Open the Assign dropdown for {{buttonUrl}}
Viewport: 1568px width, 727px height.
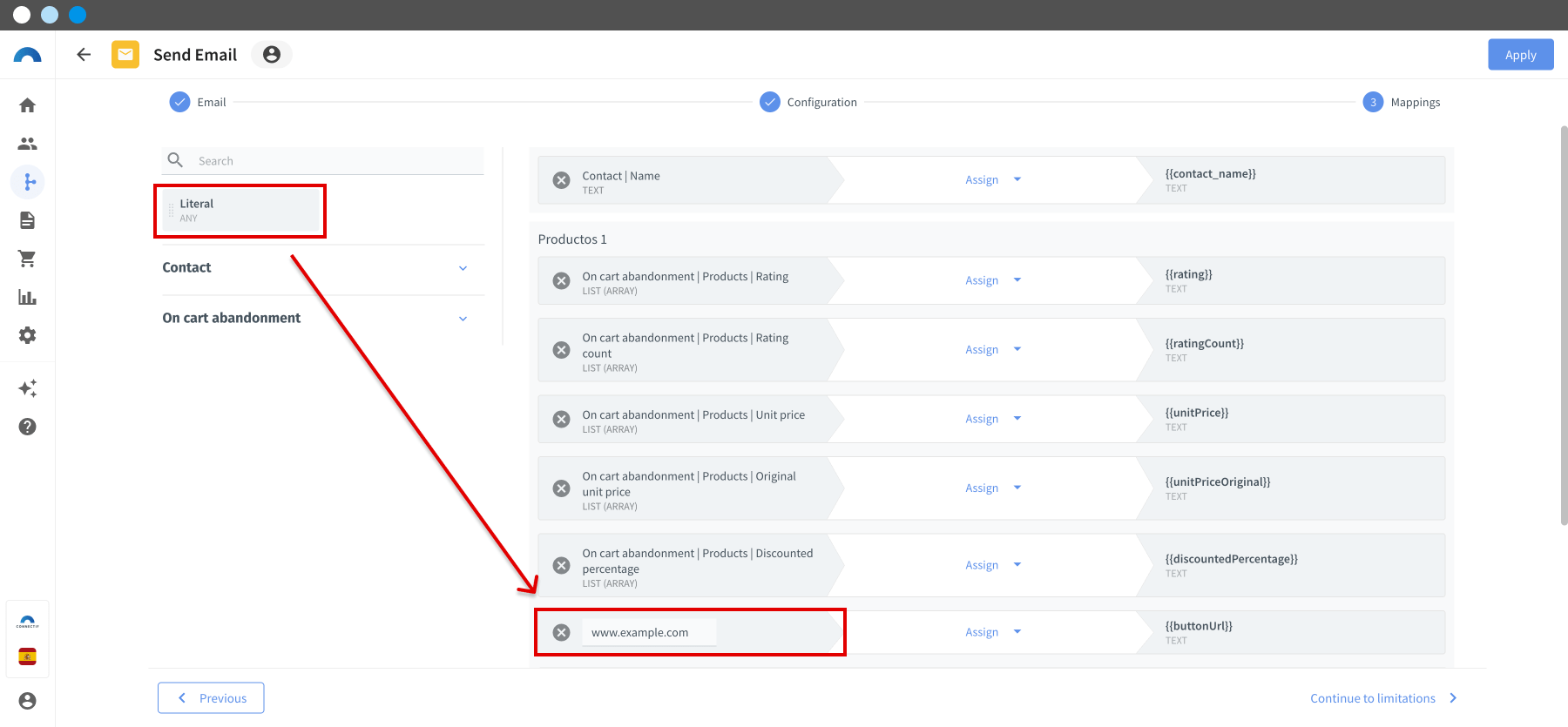[x=993, y=632]
